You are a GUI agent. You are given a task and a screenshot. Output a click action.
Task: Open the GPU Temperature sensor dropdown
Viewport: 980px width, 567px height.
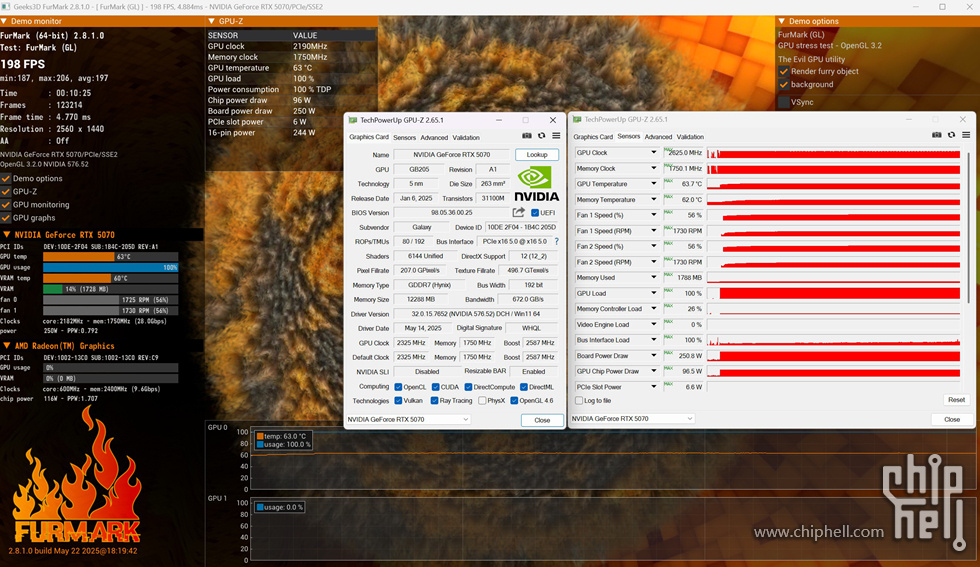pos(654,184)
